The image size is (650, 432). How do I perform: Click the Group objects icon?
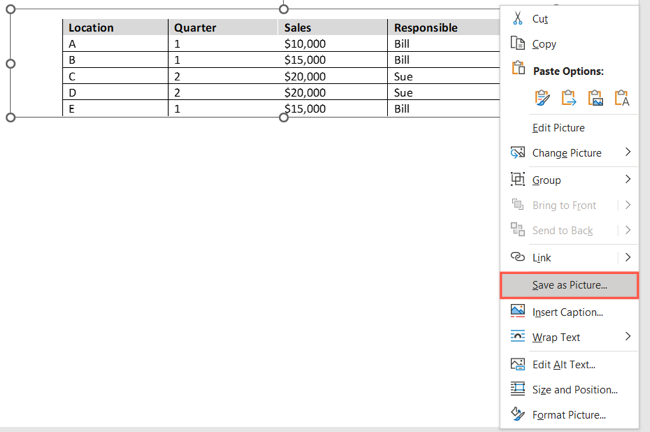(x=517, y=179)
